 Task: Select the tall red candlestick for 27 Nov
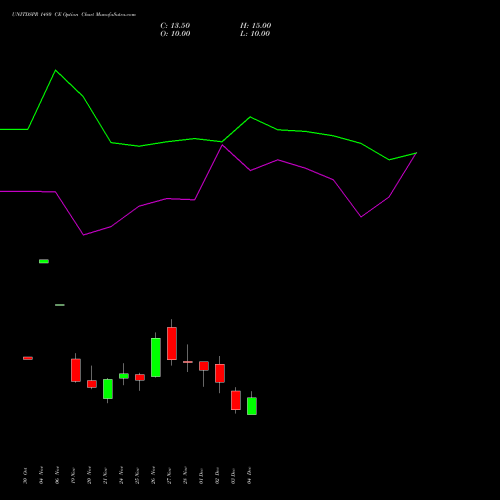[172, 343]
